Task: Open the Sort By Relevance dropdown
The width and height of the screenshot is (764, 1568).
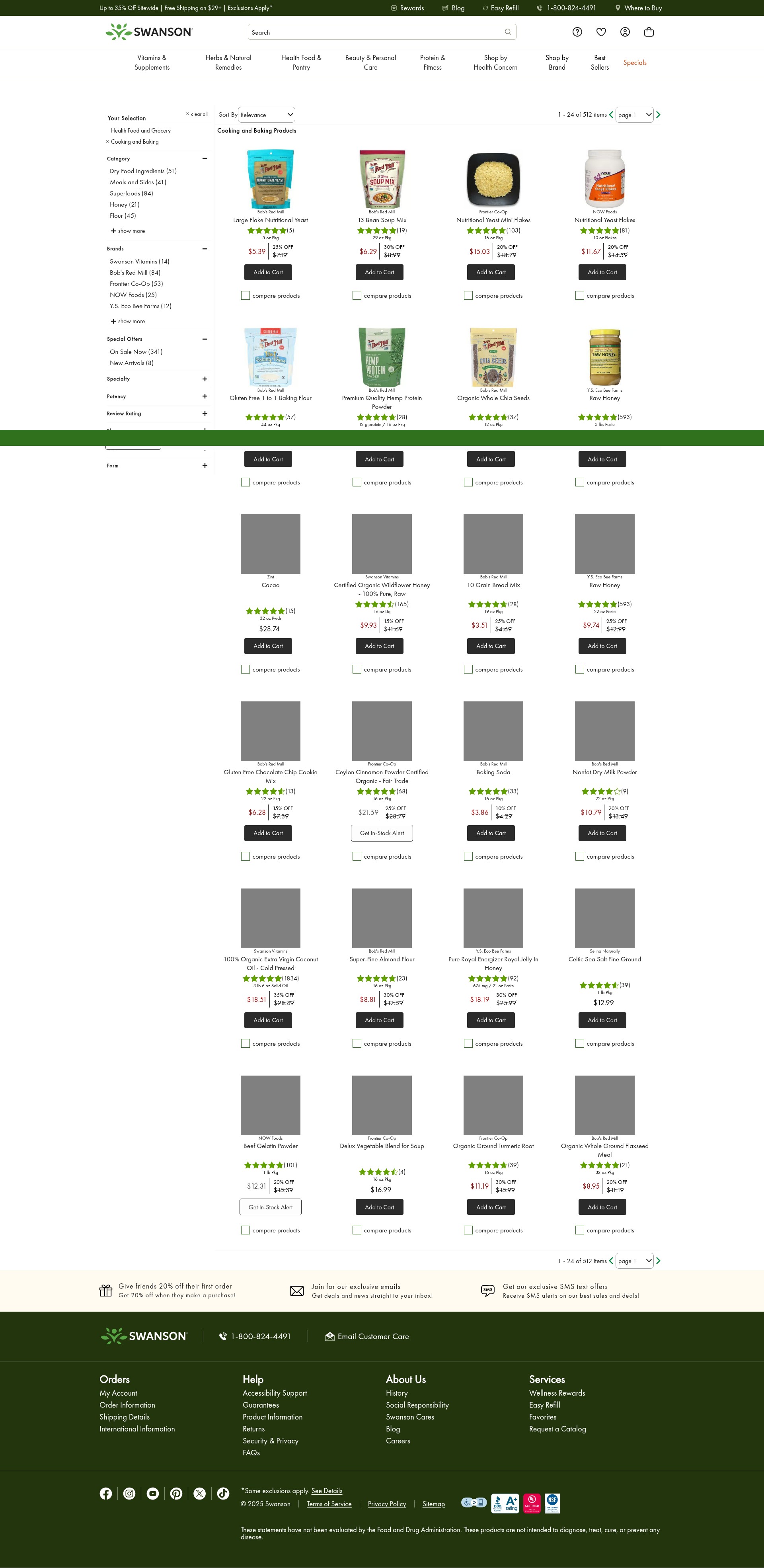Action: point(267,114)
